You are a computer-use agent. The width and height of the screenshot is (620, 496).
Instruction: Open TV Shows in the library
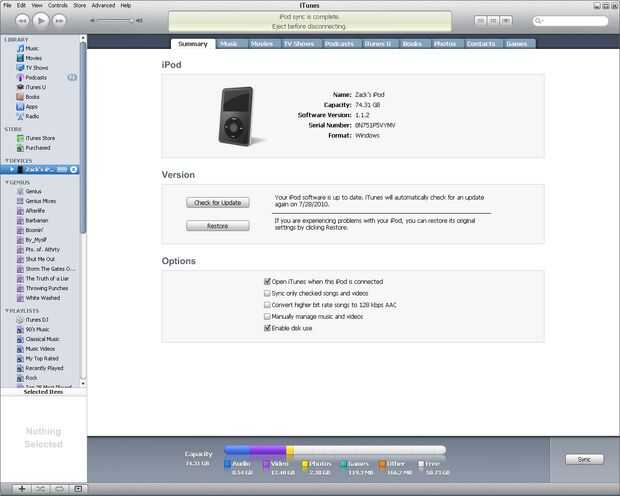coord(32,68)
